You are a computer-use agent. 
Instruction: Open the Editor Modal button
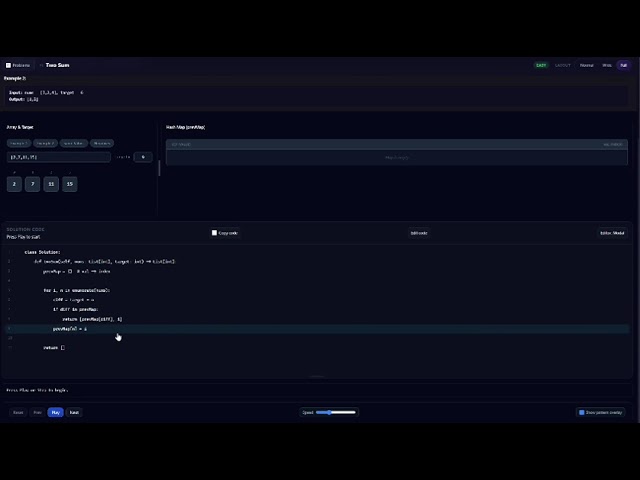[x=612, y=233]
